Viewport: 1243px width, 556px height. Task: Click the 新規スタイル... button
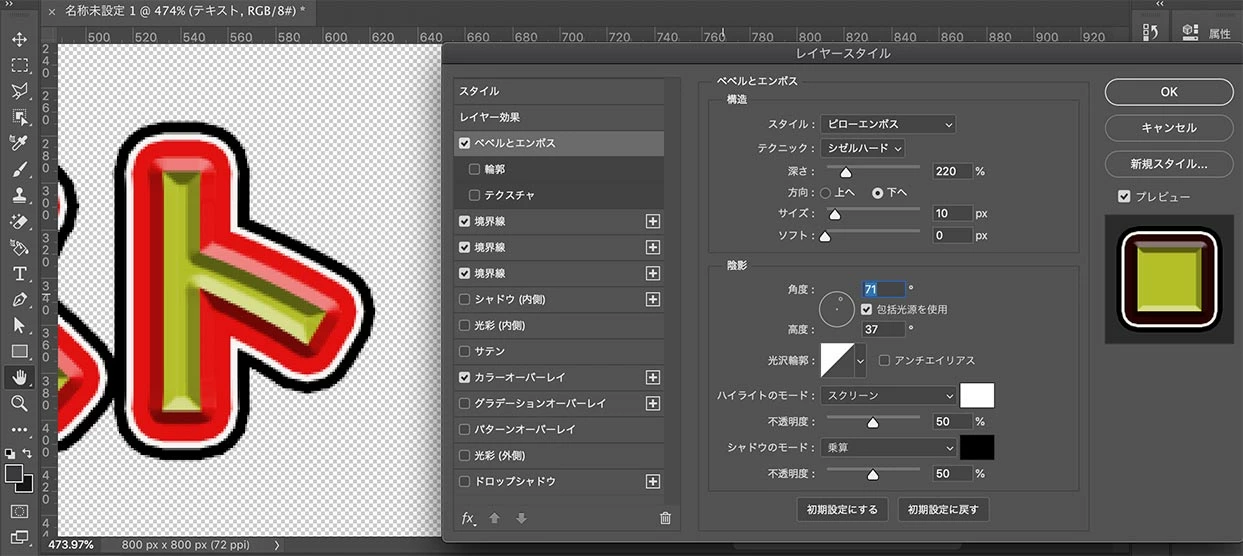pos(1169,163)
